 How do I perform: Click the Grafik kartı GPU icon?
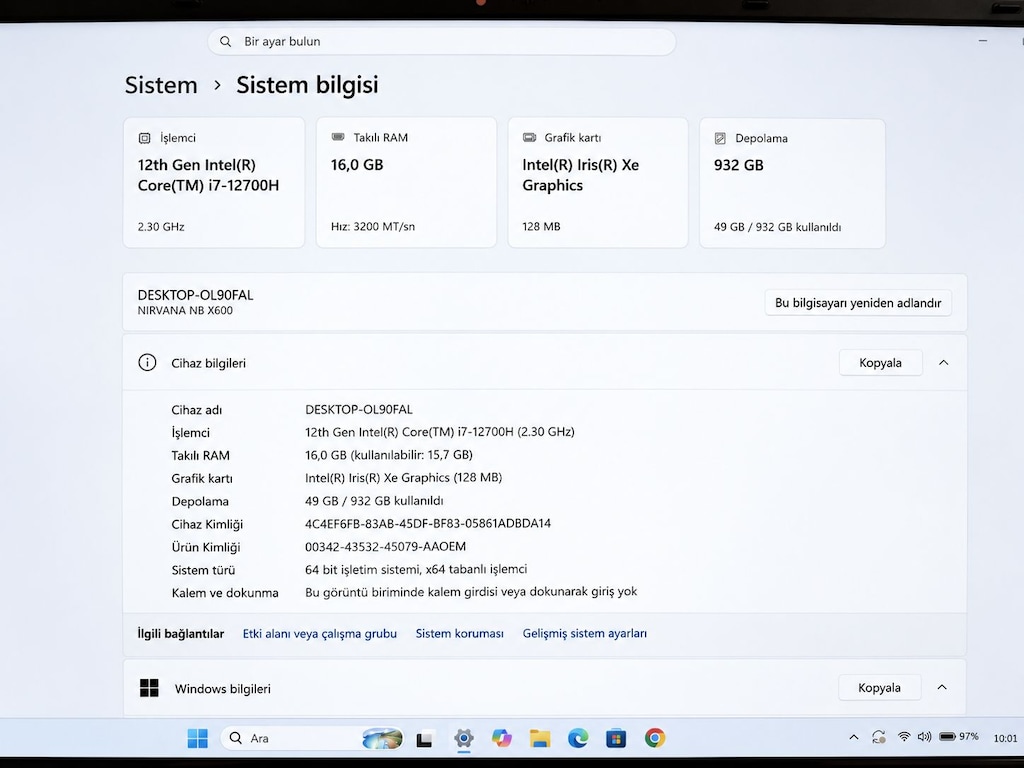tap(529, 137)
